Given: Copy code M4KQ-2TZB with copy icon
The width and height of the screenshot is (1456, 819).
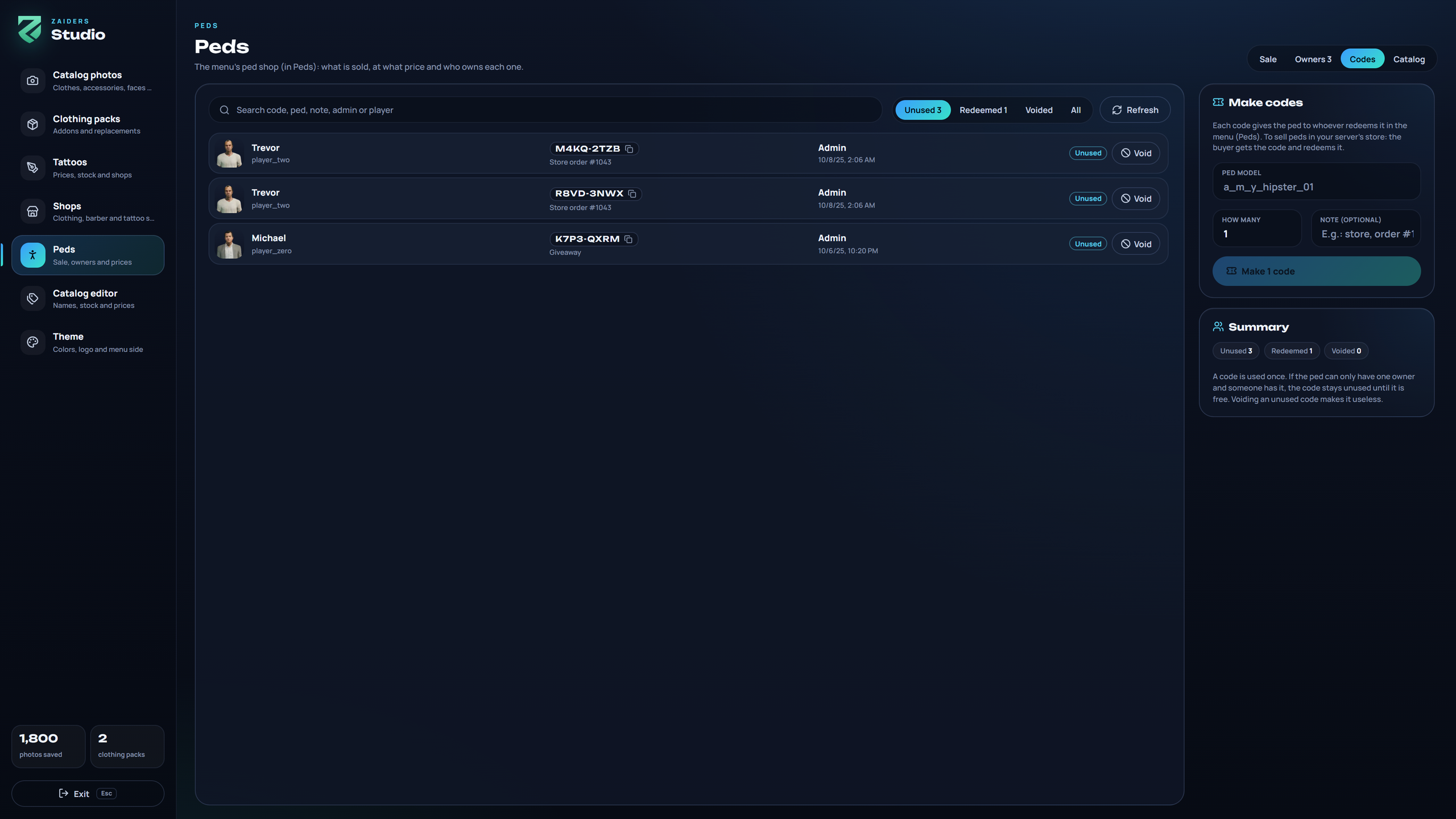Looking at the screenshot, I should (x=629, y=149).
